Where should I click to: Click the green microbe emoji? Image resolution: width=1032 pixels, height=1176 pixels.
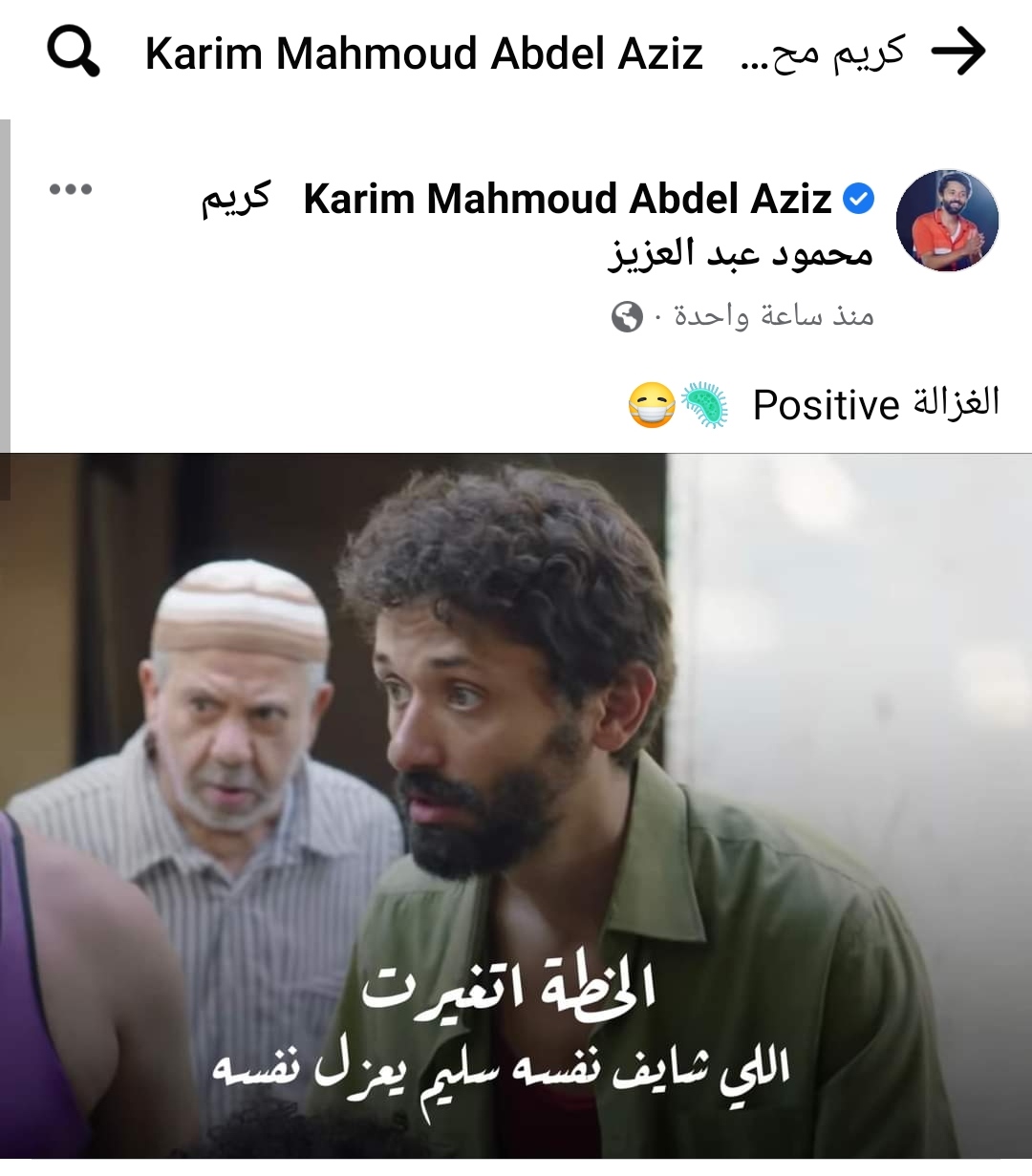704,405
